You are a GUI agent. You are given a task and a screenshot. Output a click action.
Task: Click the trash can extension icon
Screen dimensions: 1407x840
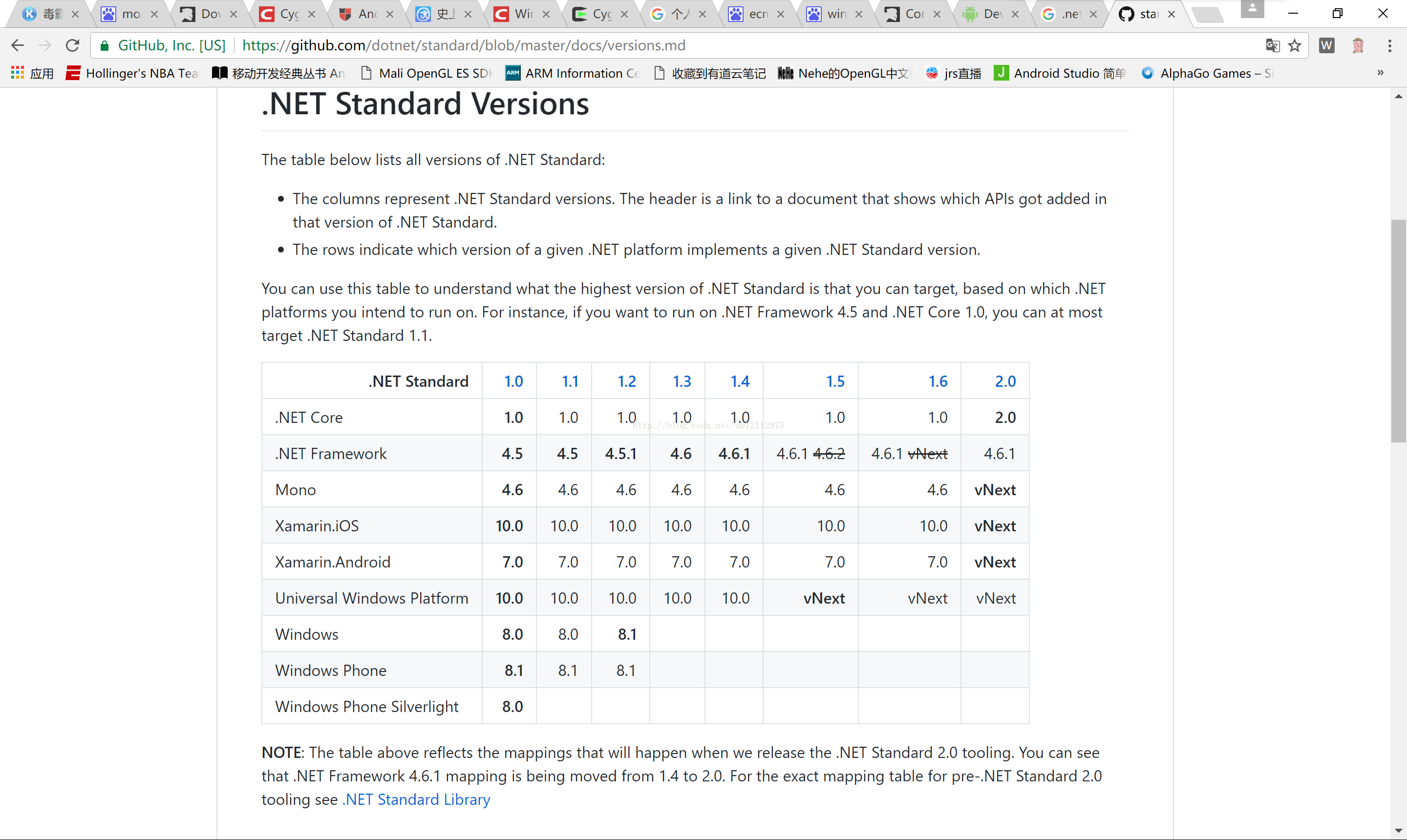[x=1358, y=45]
